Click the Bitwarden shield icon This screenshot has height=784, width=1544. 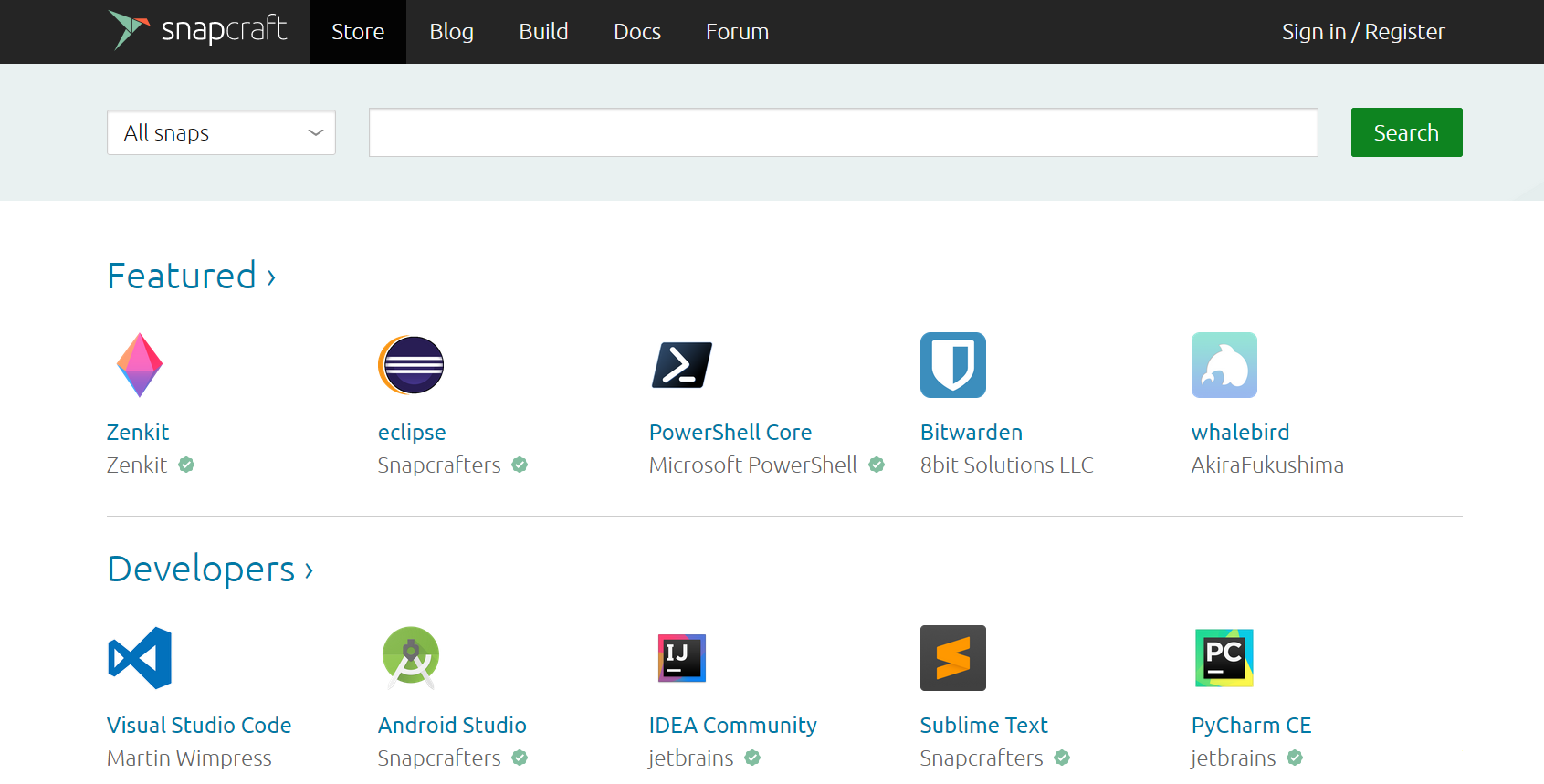952,365
